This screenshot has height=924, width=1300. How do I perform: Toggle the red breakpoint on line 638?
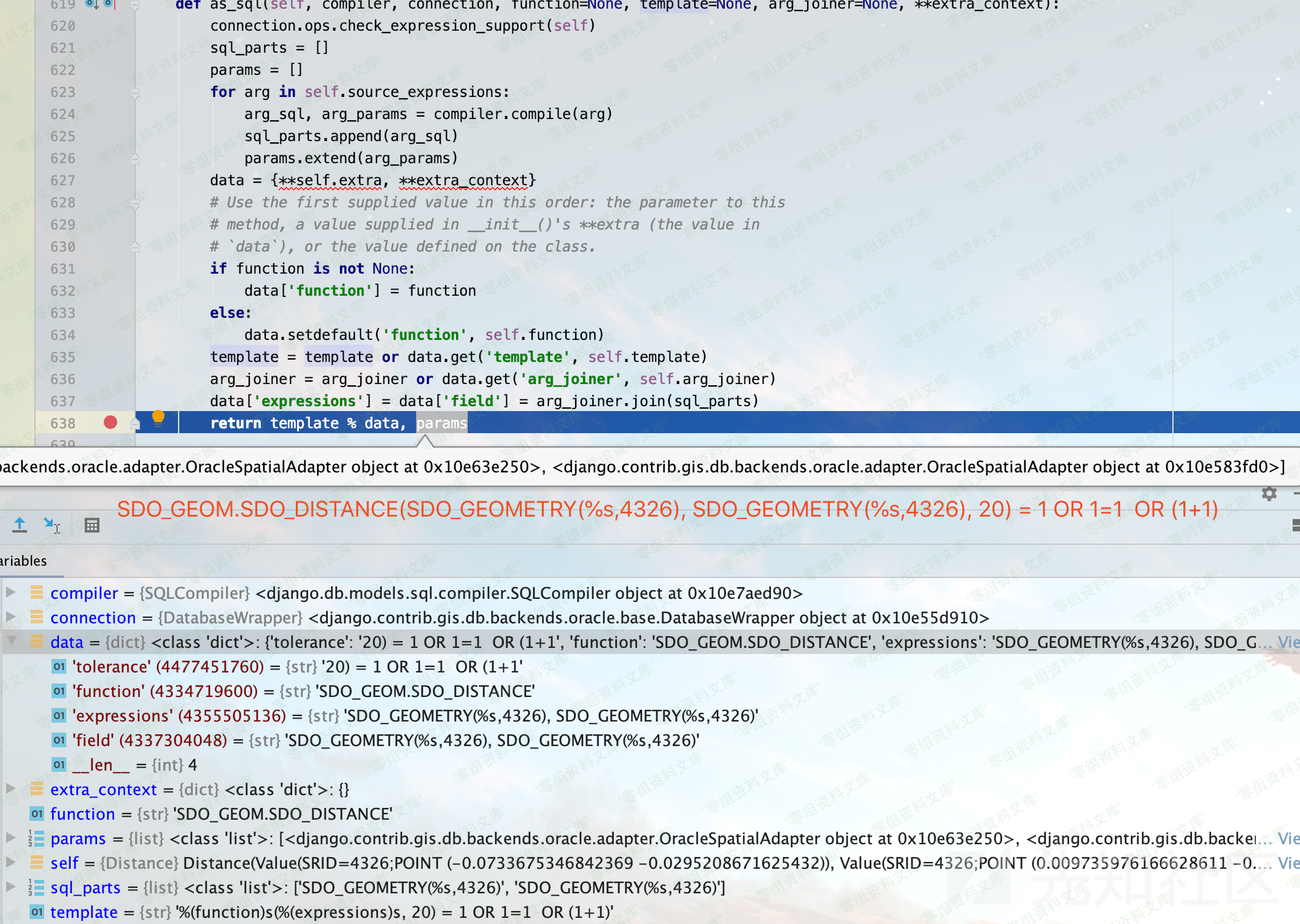point(110,423)
